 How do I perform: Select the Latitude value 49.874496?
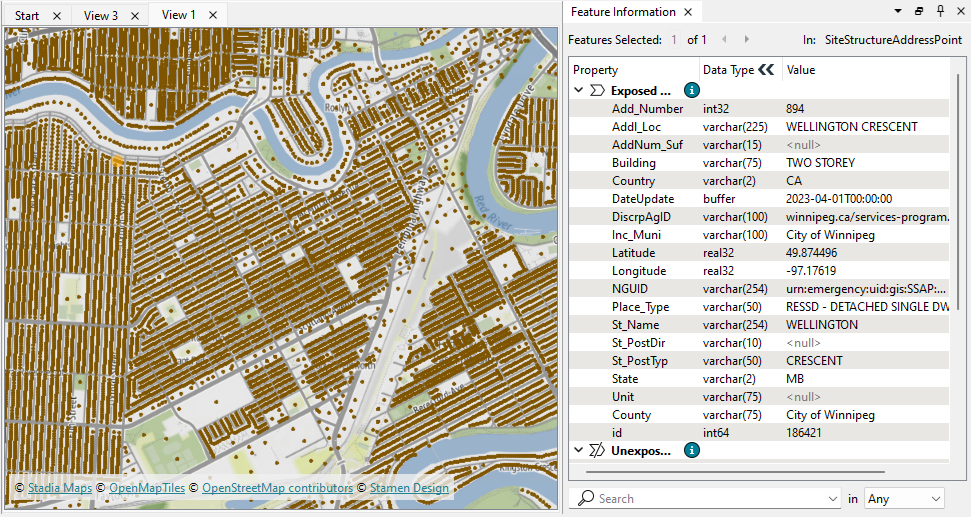811,253
